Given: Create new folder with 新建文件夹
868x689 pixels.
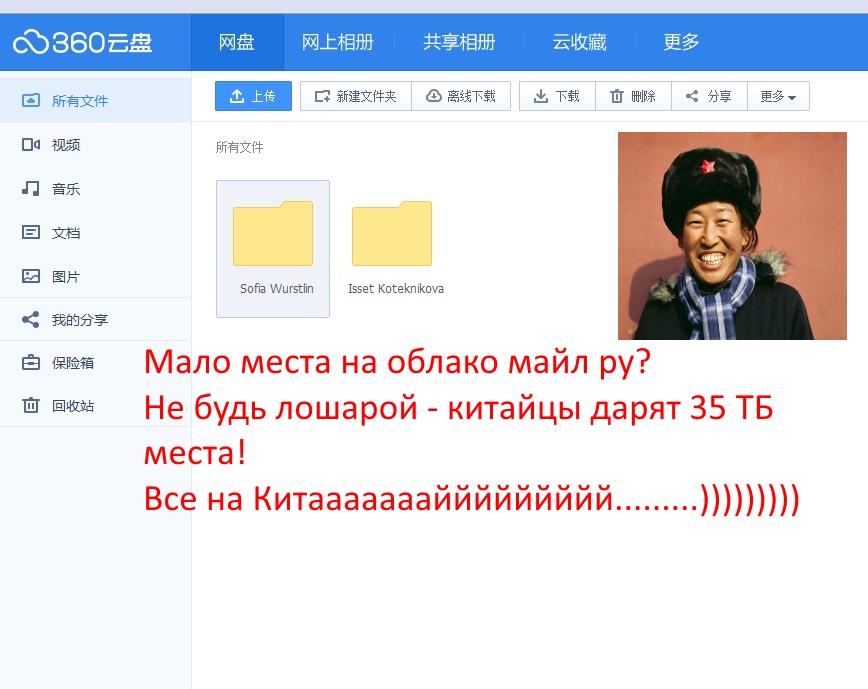Looking at the screenshot, I should pyautogui.click(x=355, y=96).
